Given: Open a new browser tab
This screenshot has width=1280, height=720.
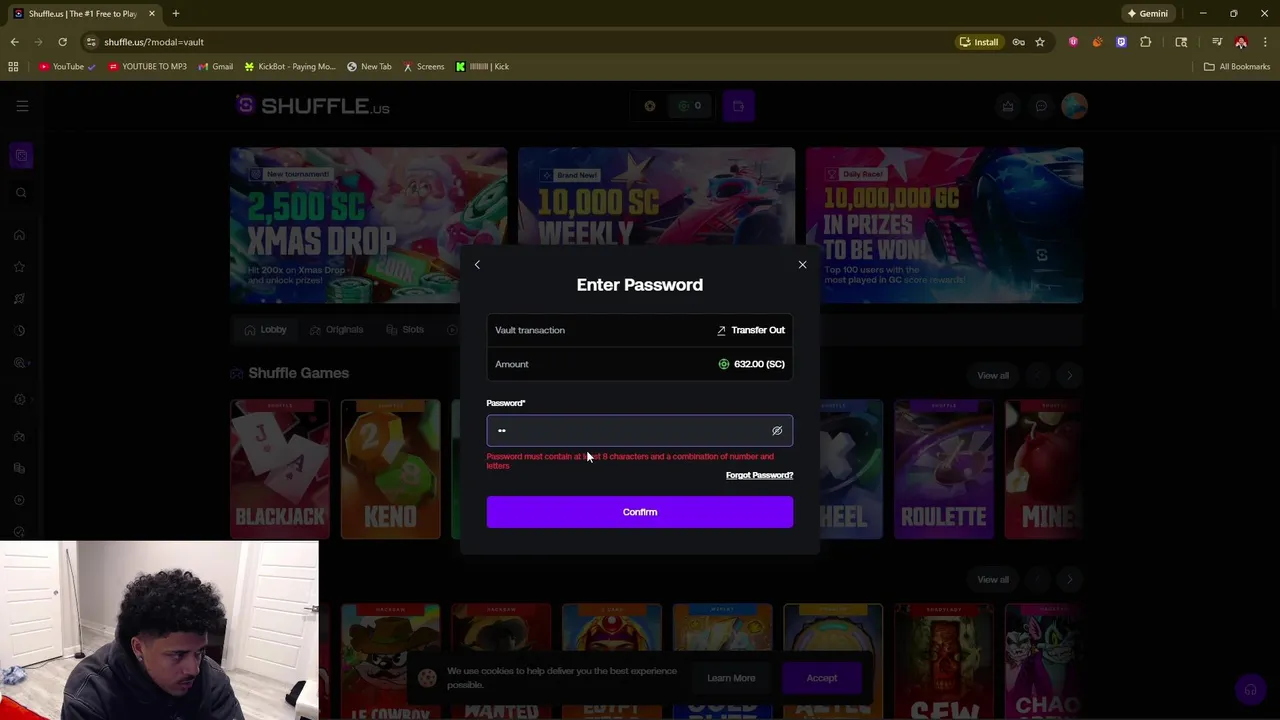Looking at the screenshot, I should [x=175, y=14].
